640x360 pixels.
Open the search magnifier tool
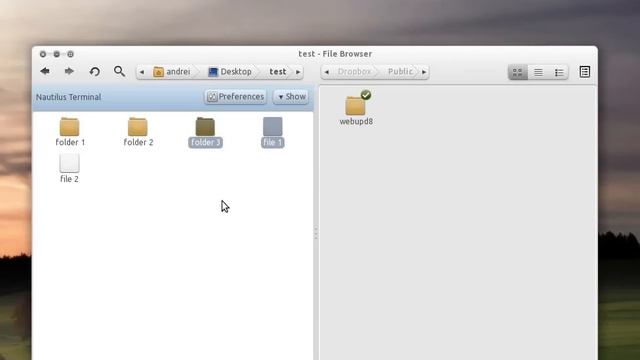tap(119, 71)
